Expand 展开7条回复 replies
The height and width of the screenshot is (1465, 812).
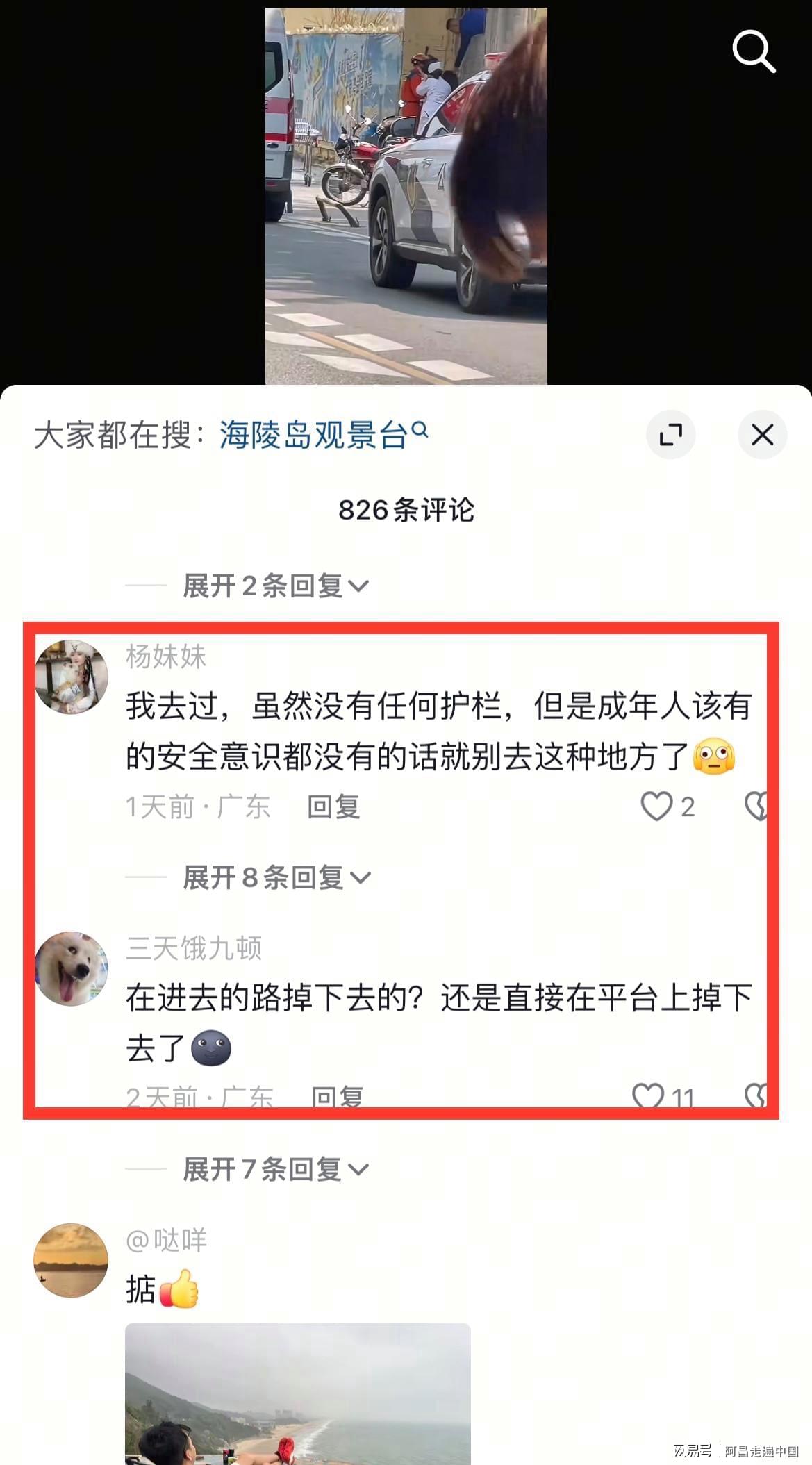[x=275, y=1169]
